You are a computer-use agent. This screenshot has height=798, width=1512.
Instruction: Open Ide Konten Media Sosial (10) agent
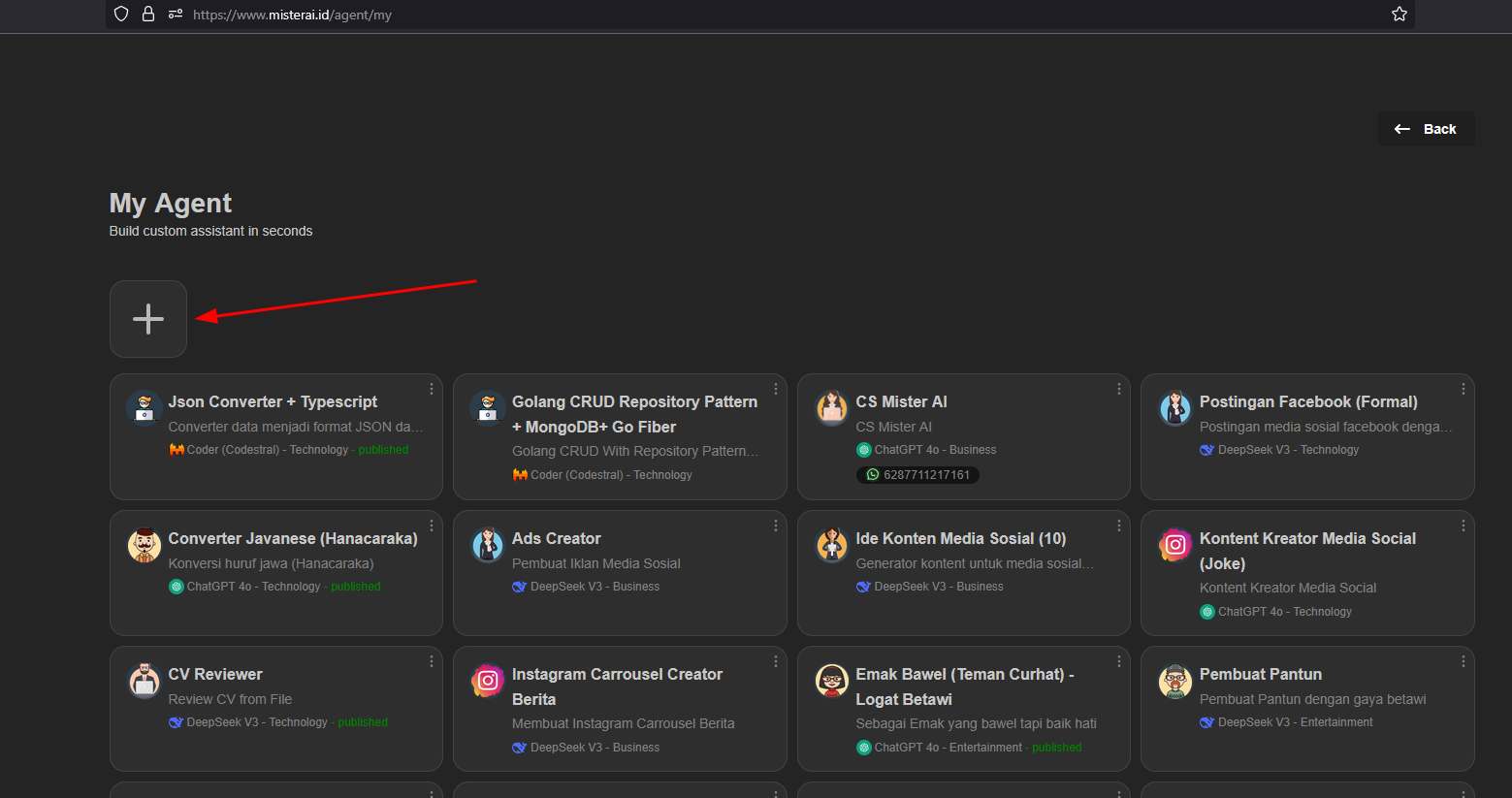point(960,539)
